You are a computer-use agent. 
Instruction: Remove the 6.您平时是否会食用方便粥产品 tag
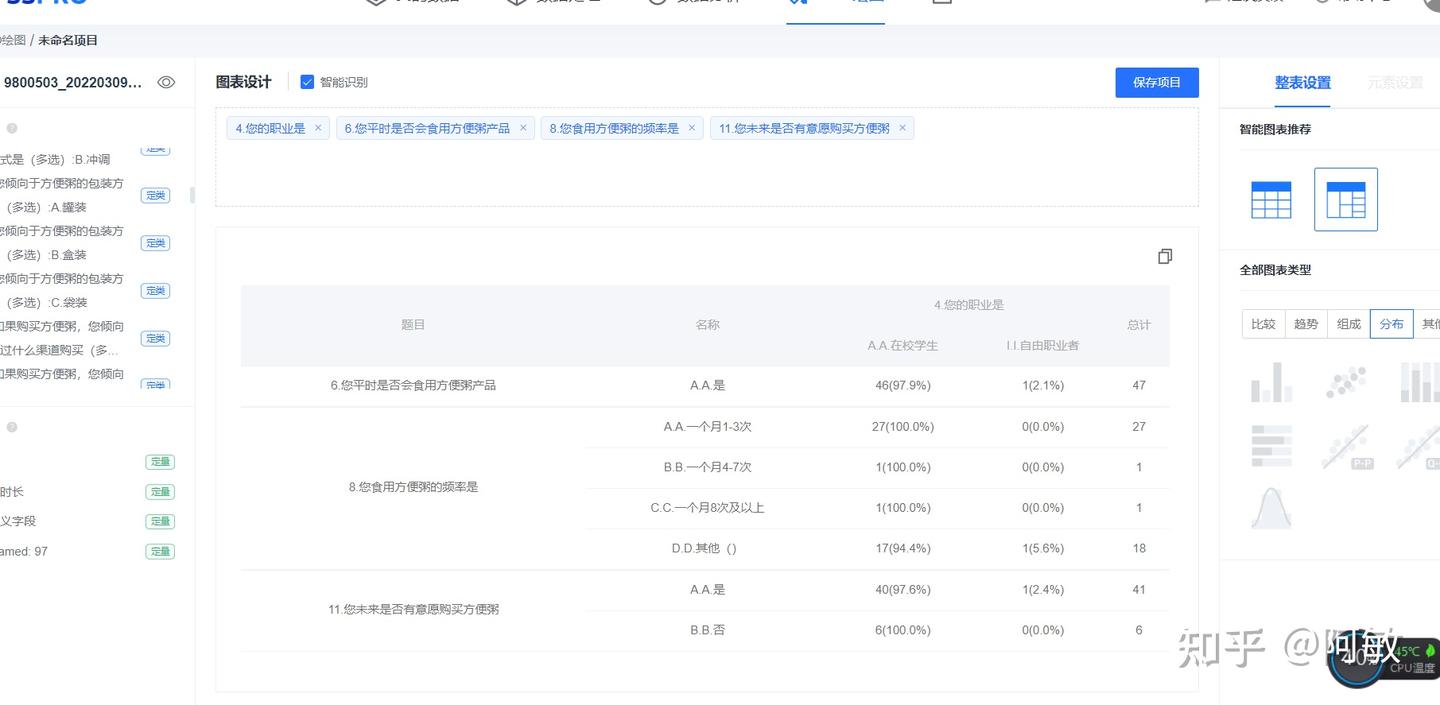point(522,128)
